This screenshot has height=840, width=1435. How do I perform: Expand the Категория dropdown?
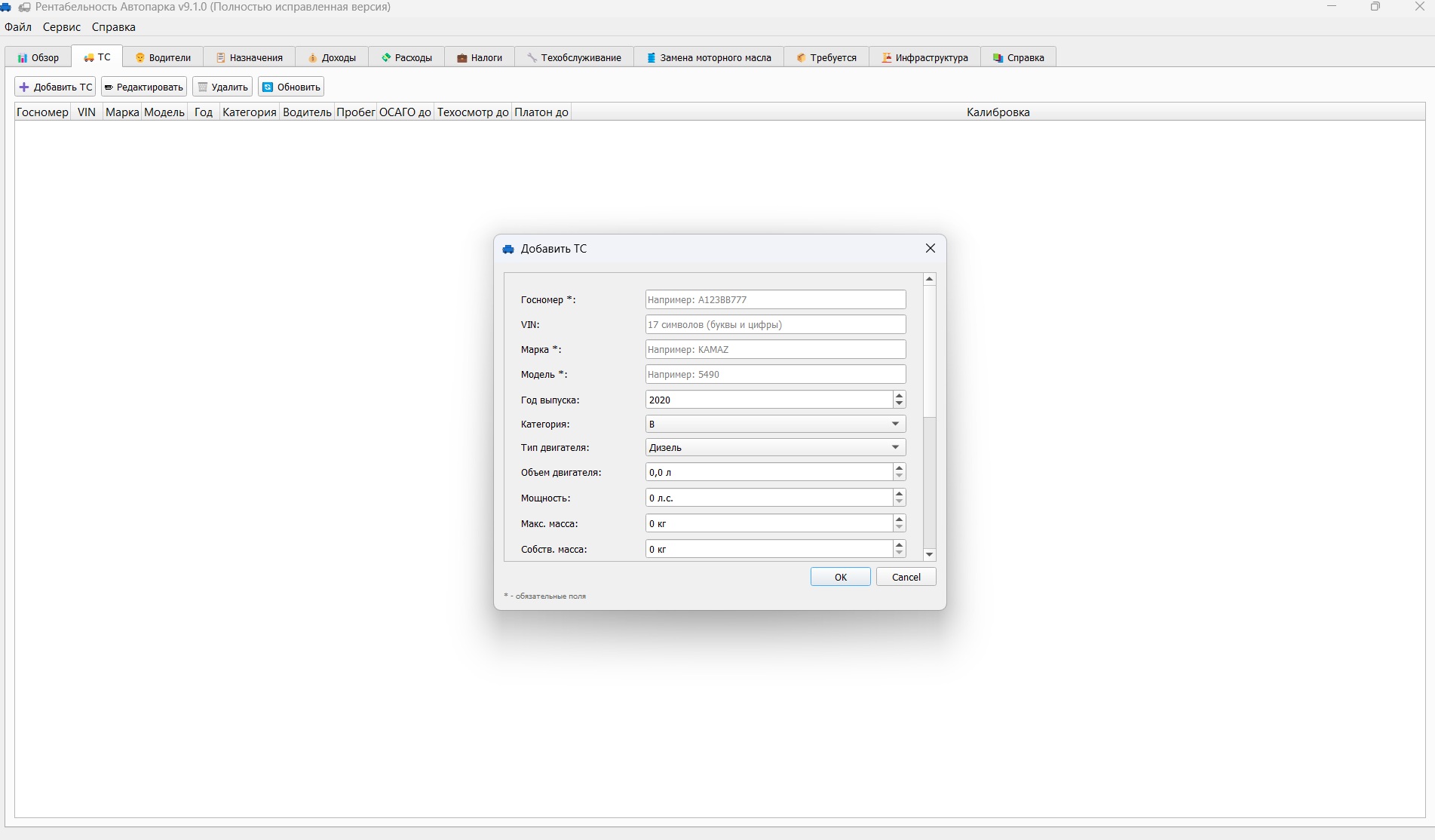[775, 424]
